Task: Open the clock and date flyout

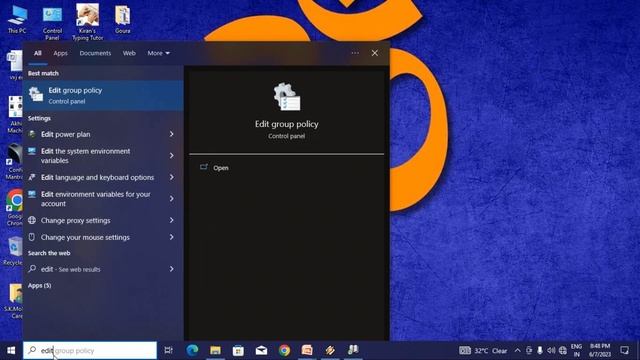Action: [600, 351]
